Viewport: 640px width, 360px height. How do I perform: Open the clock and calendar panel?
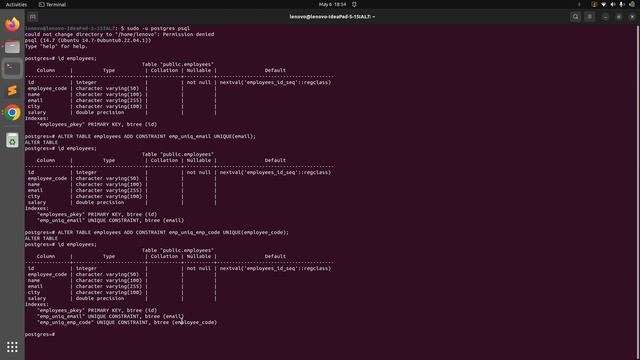[332, 4]
